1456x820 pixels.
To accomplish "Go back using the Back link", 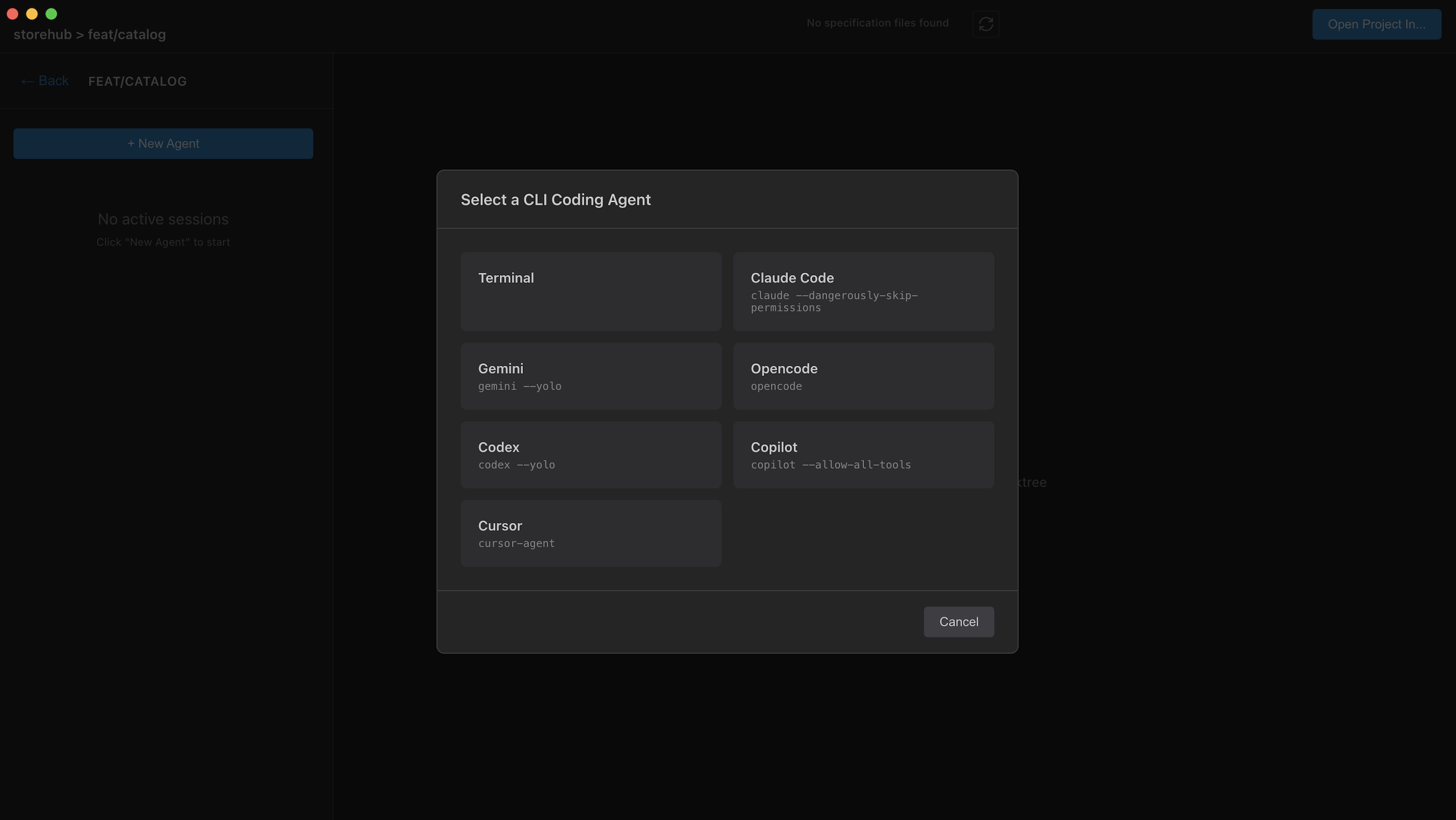I will pos(45,81).
